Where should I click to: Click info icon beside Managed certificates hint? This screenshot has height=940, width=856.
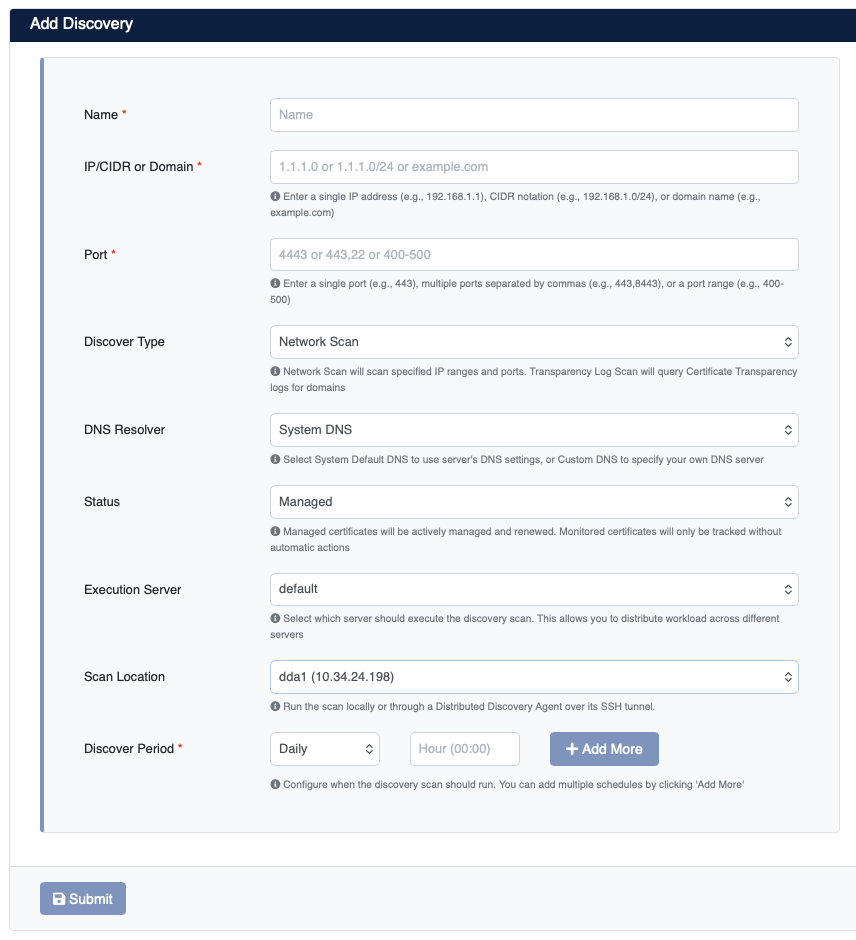click(x=275, y=531)
